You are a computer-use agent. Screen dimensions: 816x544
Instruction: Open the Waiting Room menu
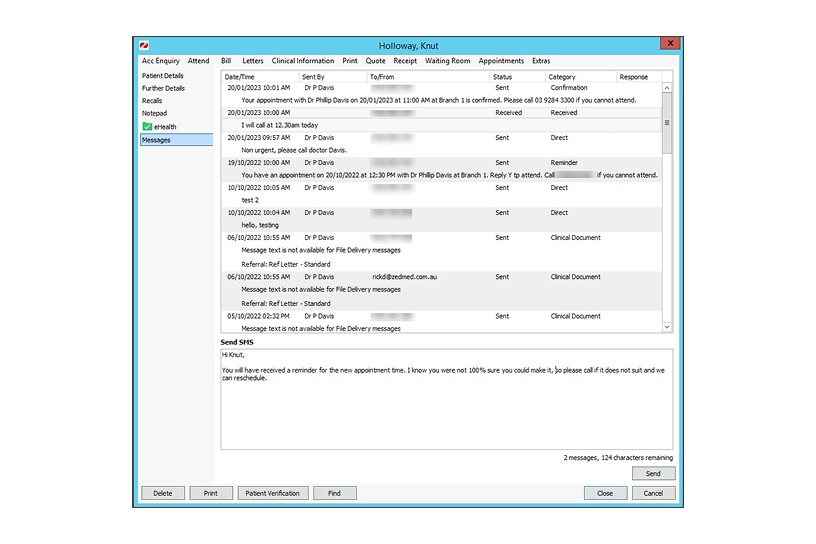pos(447,61)
